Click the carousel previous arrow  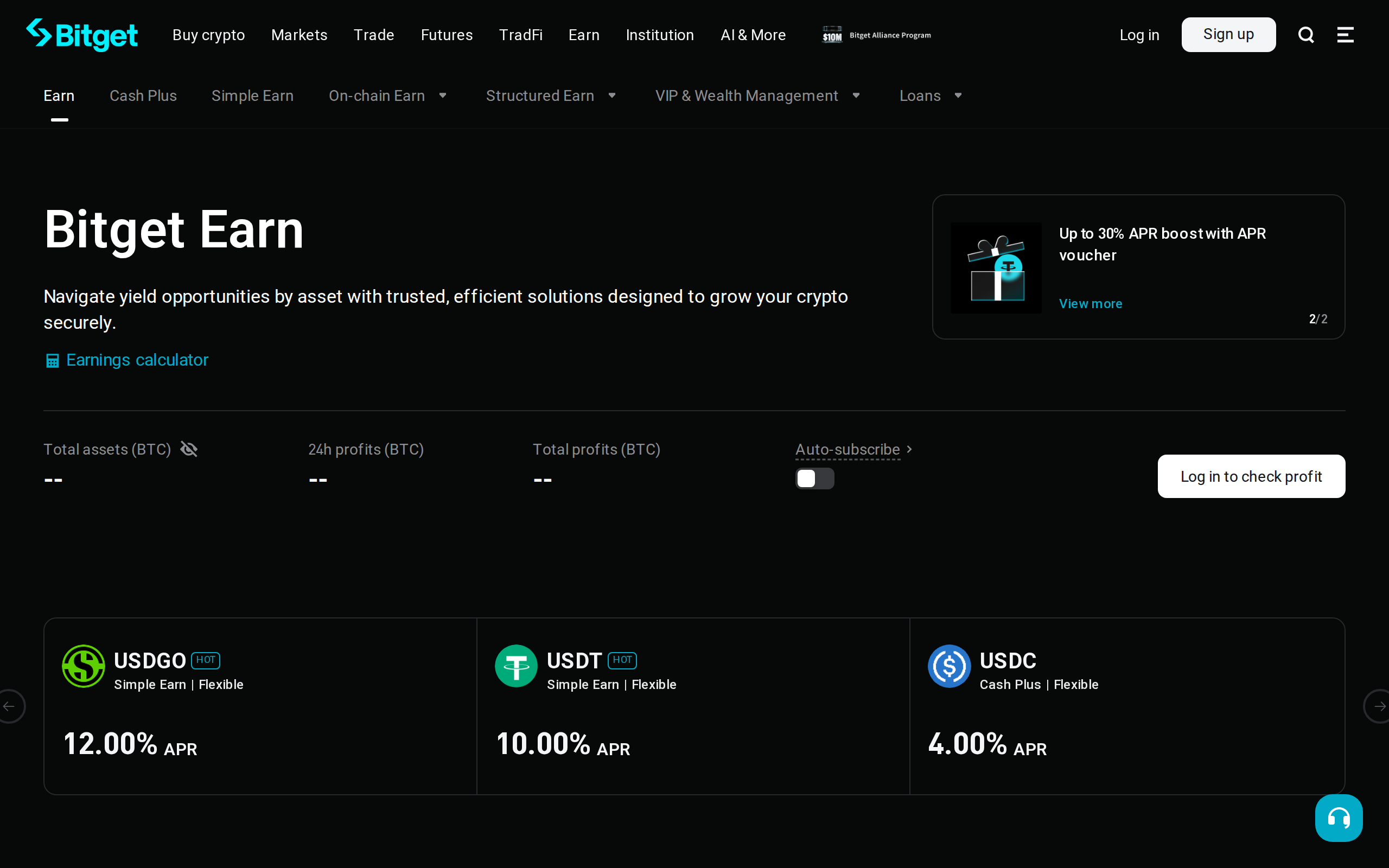[10, 706]
